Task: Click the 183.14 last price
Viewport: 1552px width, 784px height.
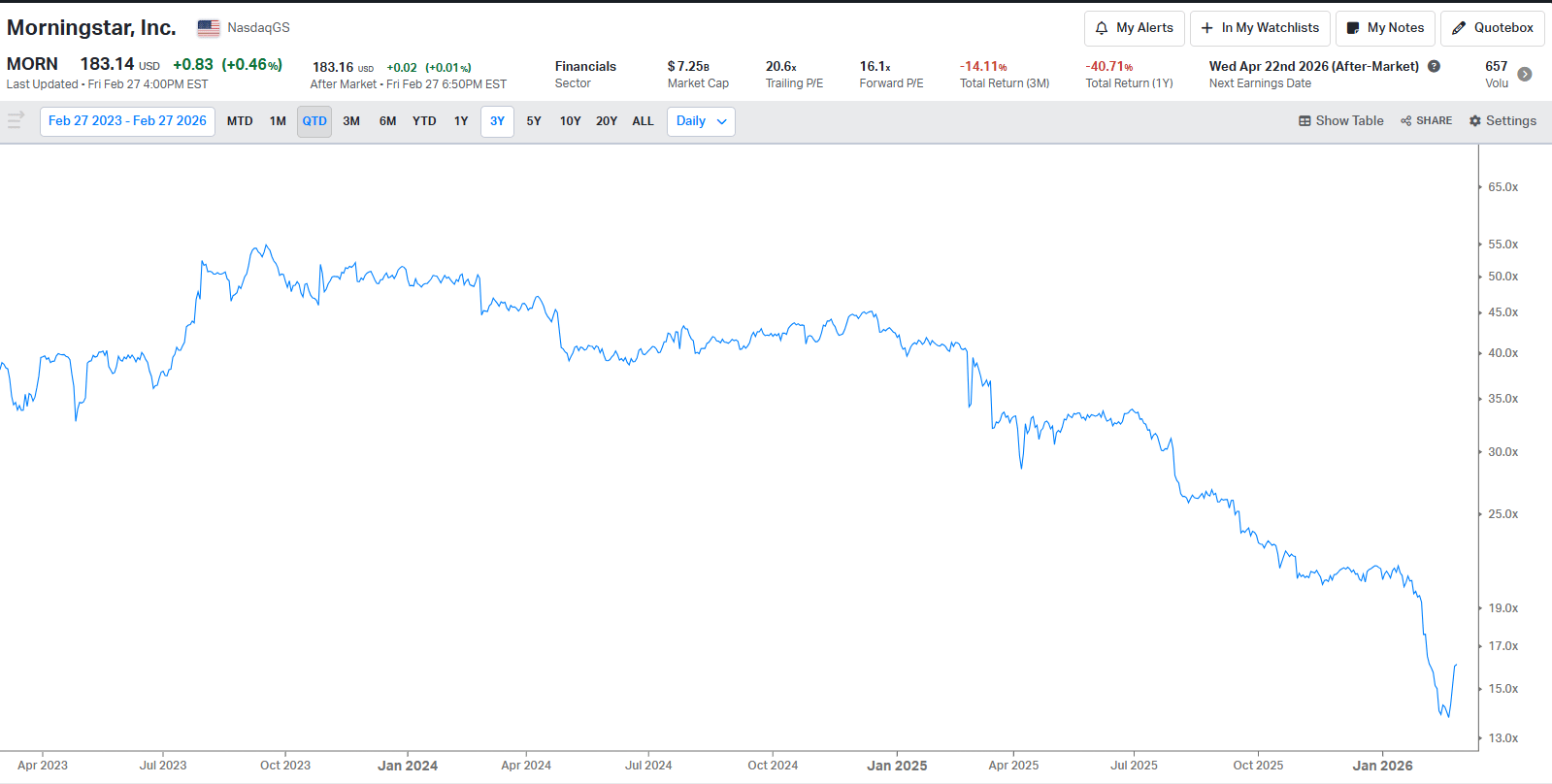Action: [x=107, y=64]
